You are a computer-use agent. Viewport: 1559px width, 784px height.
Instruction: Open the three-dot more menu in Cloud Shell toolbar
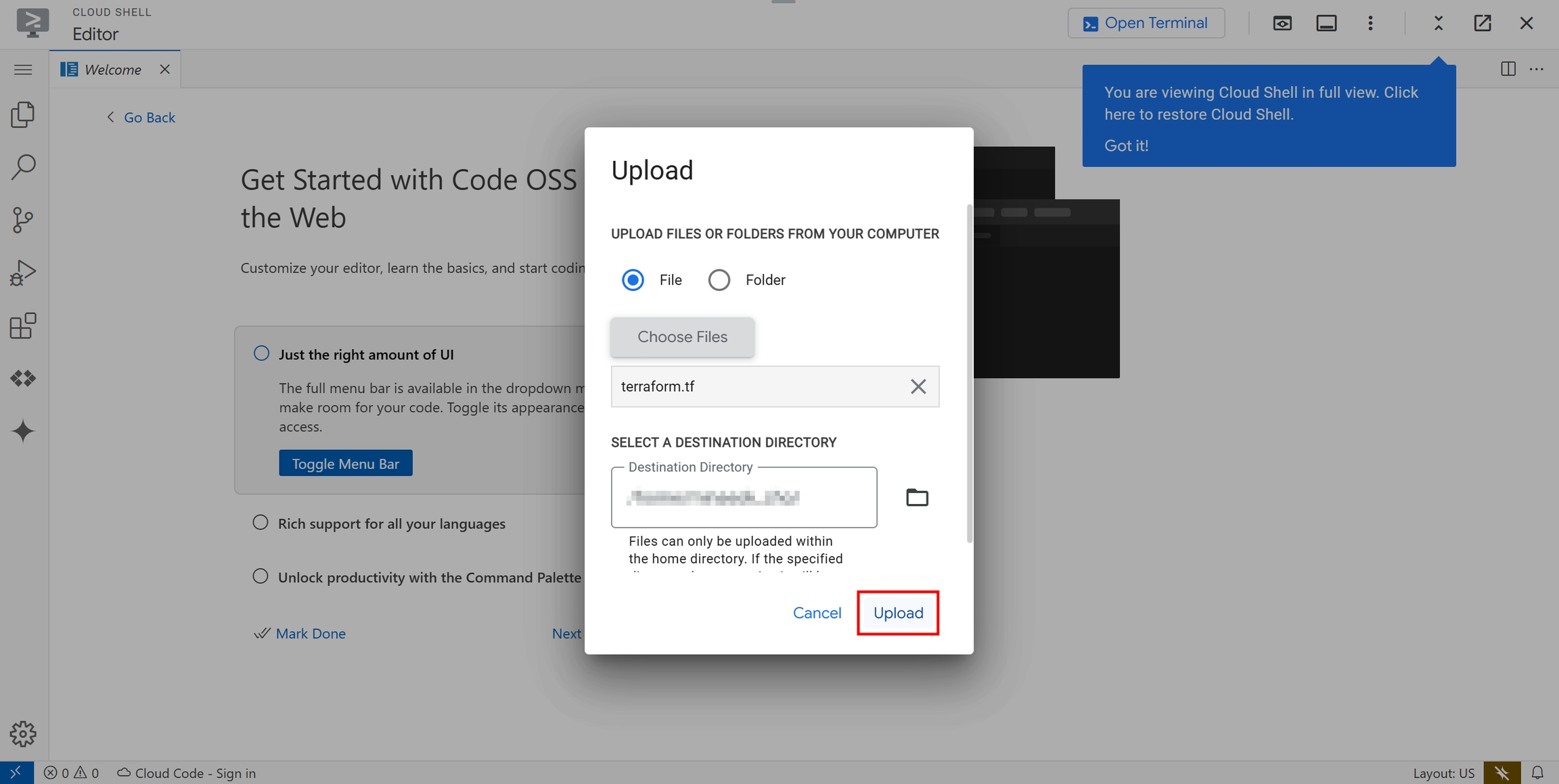coord(1370,24)
